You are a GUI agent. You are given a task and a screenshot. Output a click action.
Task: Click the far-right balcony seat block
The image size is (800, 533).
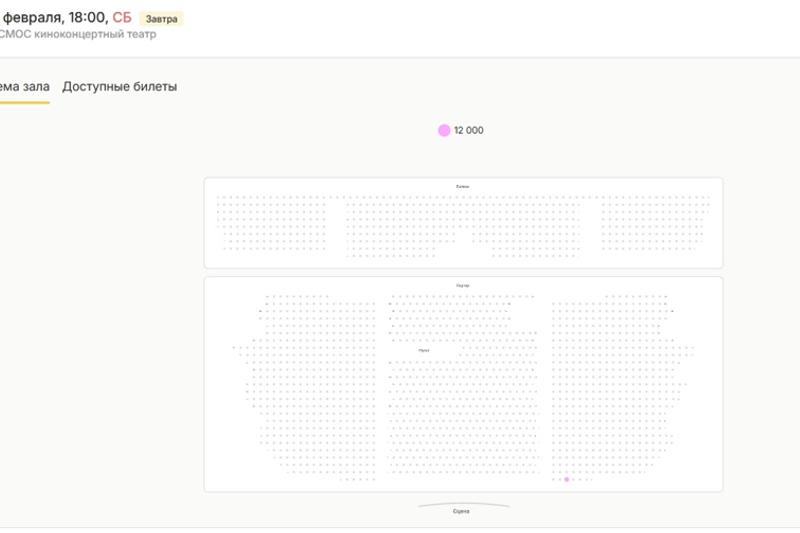(x=654, y=222)
